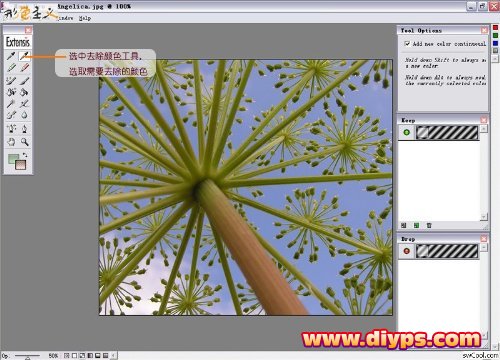Click left scroll arrow in status bar
500x360 pixels.
[x=114, y=356]
